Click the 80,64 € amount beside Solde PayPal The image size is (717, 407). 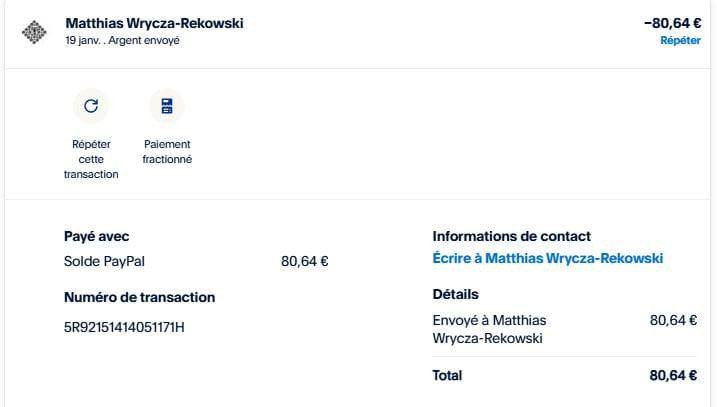coord(305,262)
